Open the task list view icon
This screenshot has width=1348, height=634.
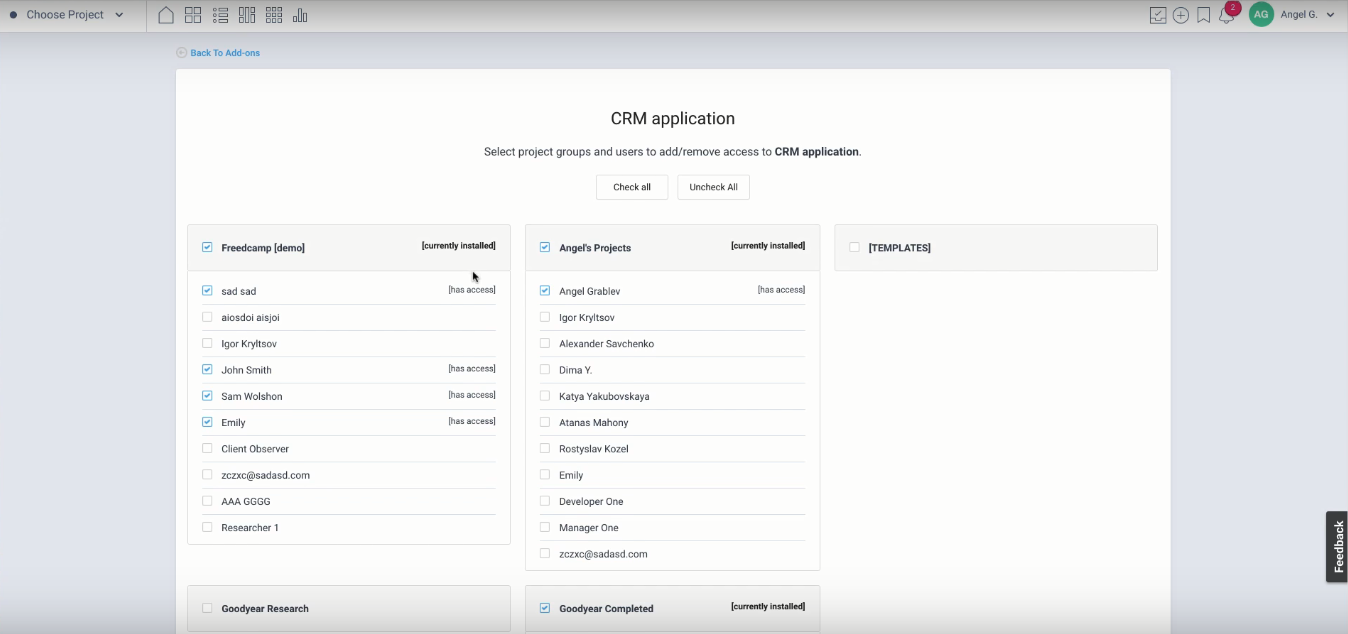coord(220,15)
